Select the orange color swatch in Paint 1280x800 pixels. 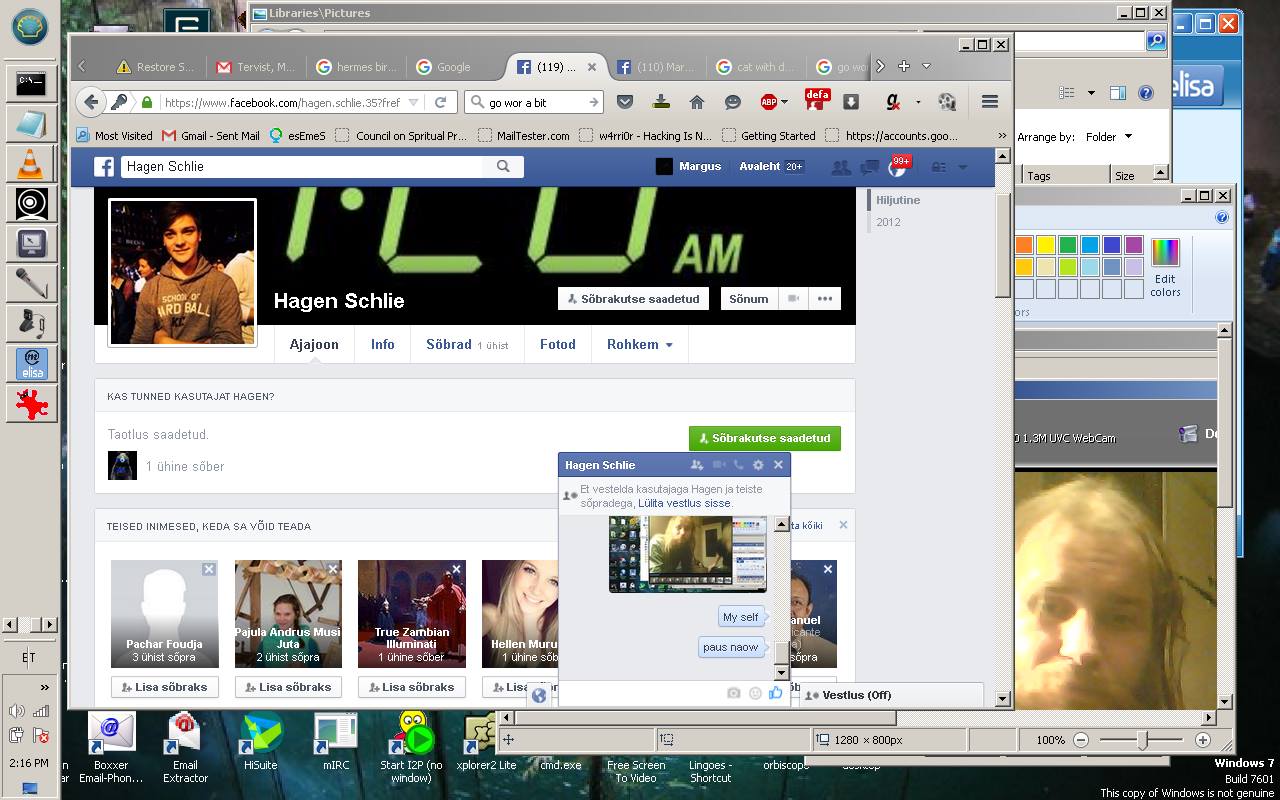coord(1024,245)
